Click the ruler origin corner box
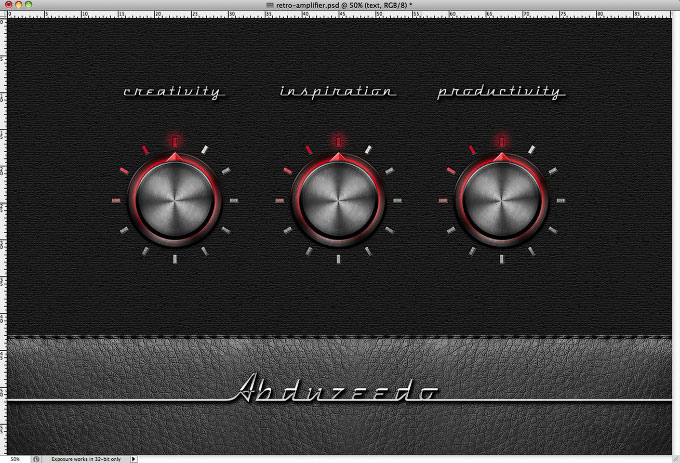 point(3,14)
